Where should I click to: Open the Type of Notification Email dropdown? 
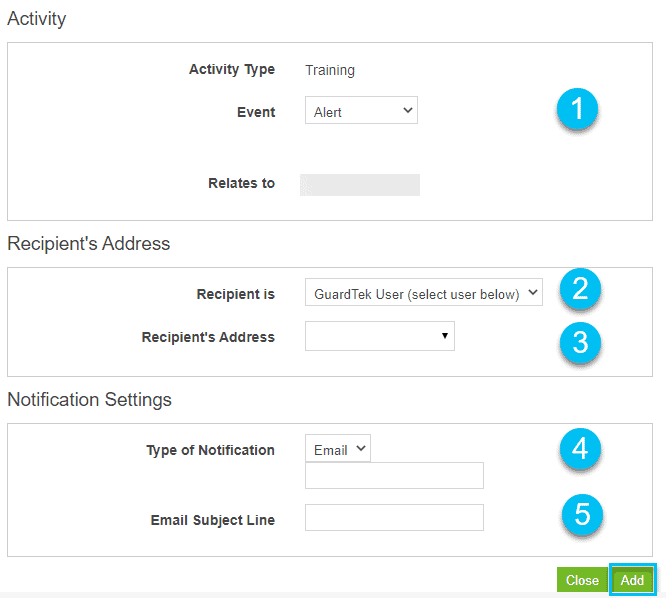coord(338,448)
